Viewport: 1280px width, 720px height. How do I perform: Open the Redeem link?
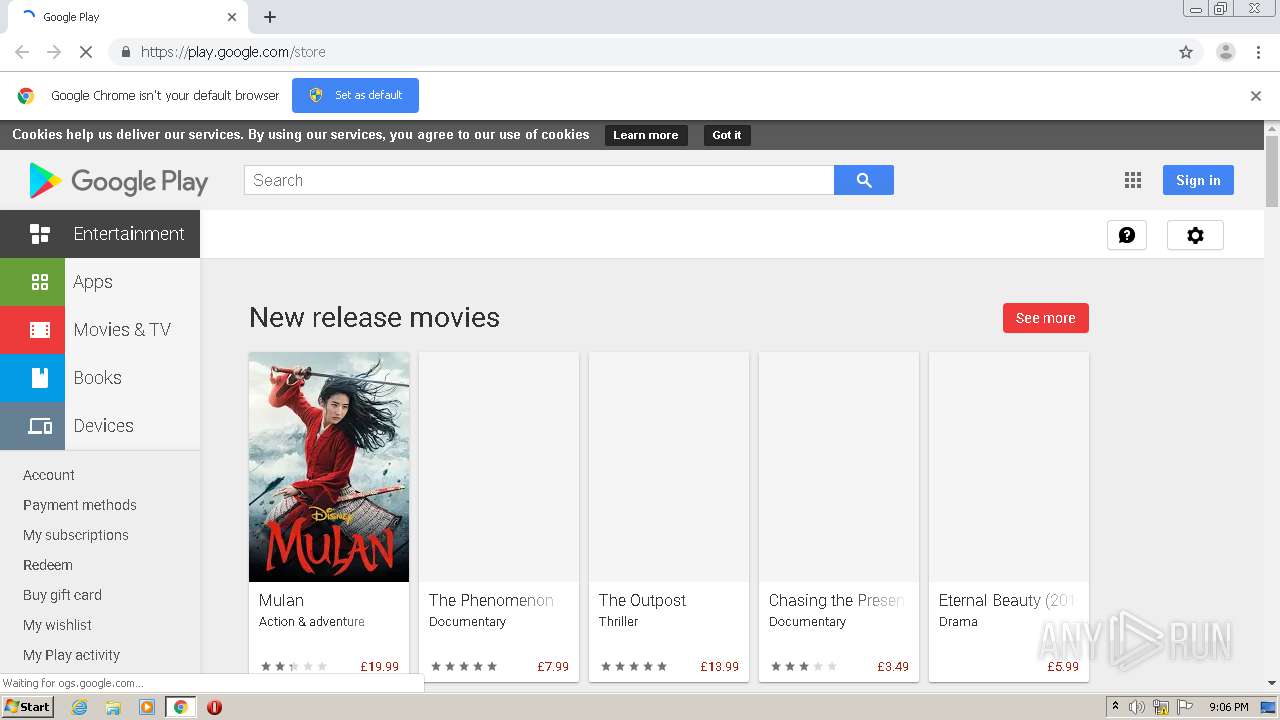click(48, 565)
